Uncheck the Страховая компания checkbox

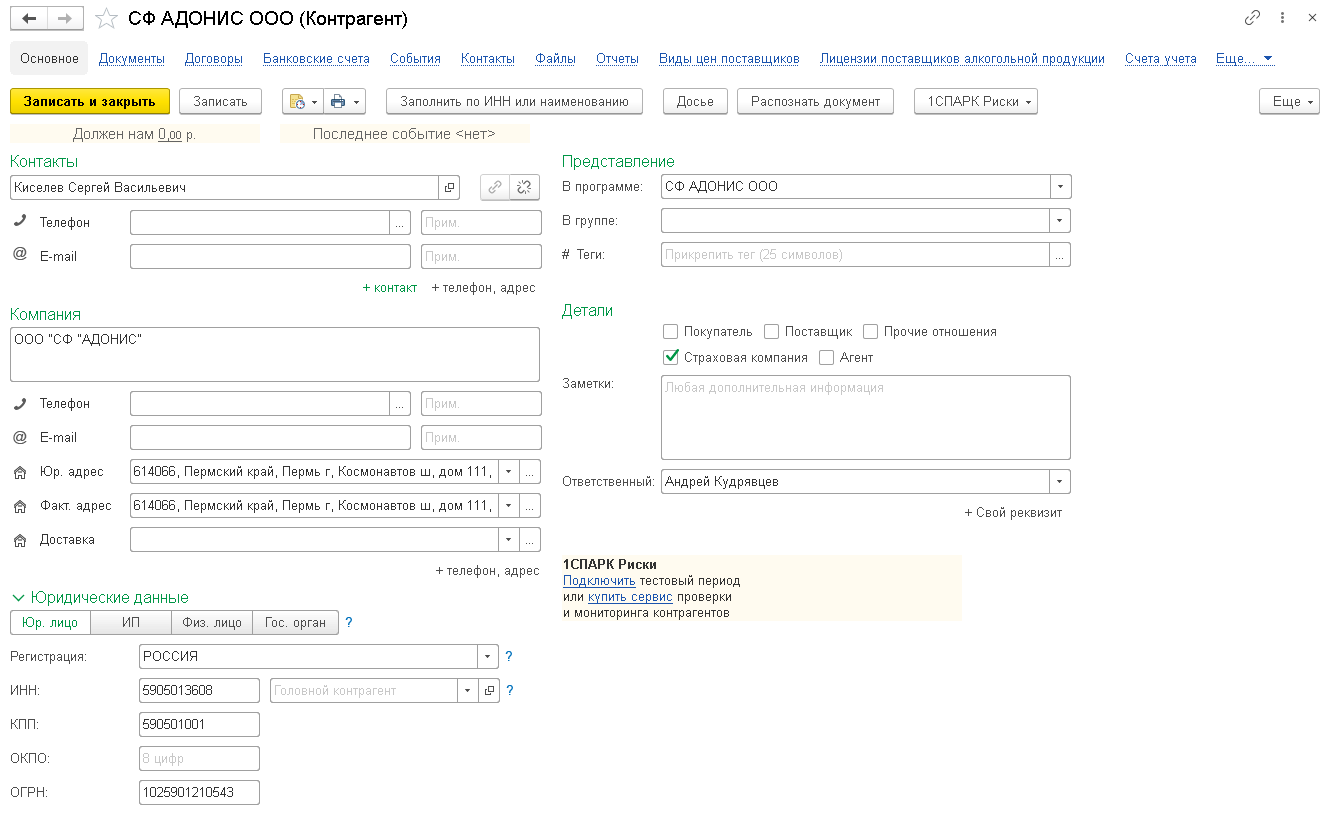pos(671,357)
